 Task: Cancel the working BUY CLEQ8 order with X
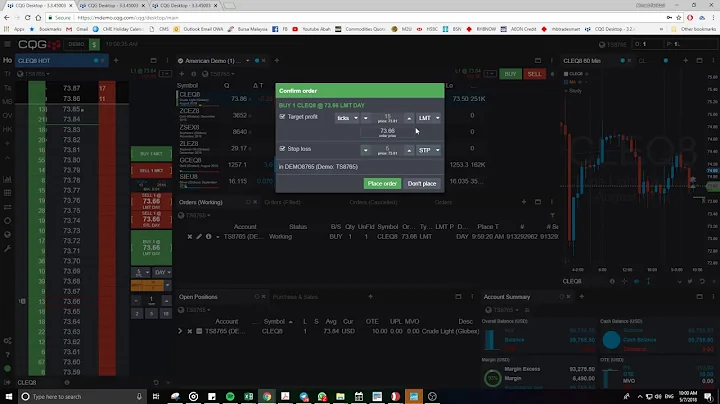tap(190, 236)
